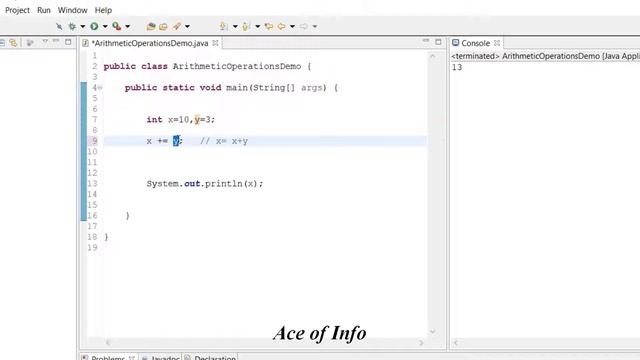640x360 pixels.
Task: Click the editor vertical scrollbar up arrow
Action: [x=433, y=56]
